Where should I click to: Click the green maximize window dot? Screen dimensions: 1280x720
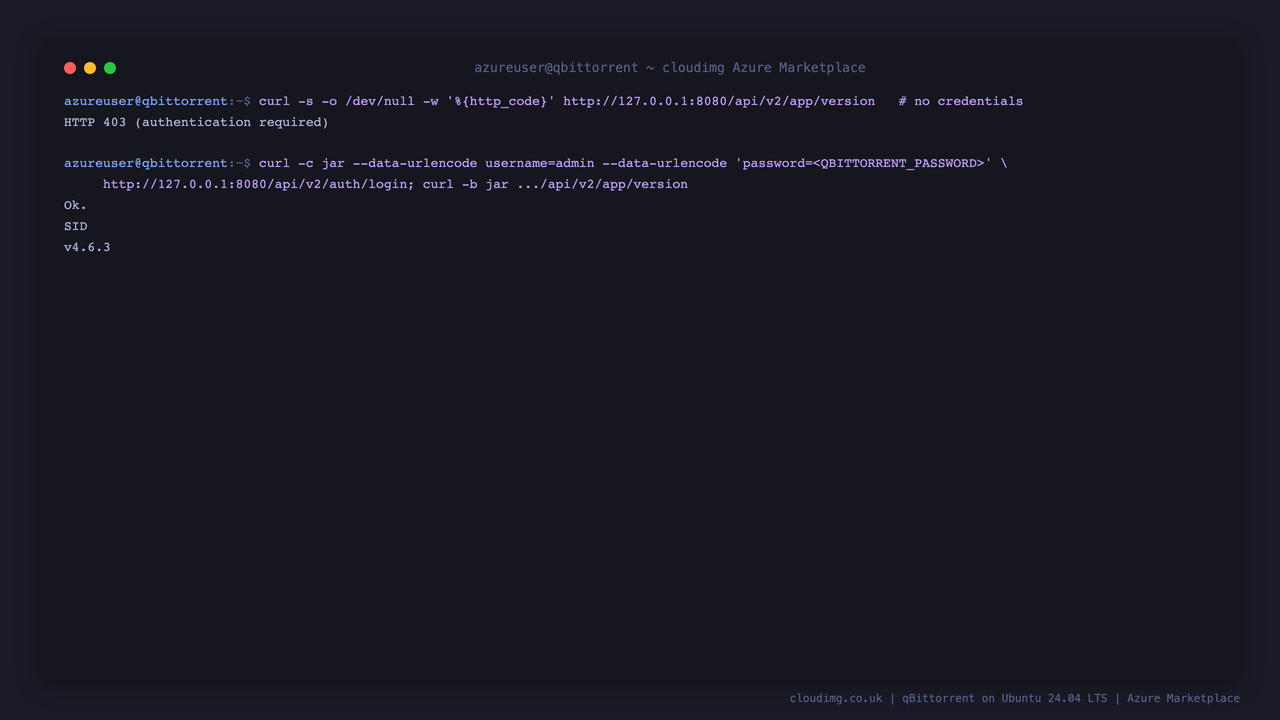click(110, 68)
